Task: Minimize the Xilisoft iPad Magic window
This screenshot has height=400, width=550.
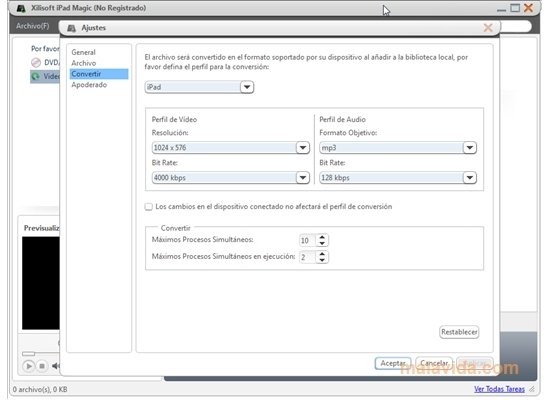Action: coord(502,10)
